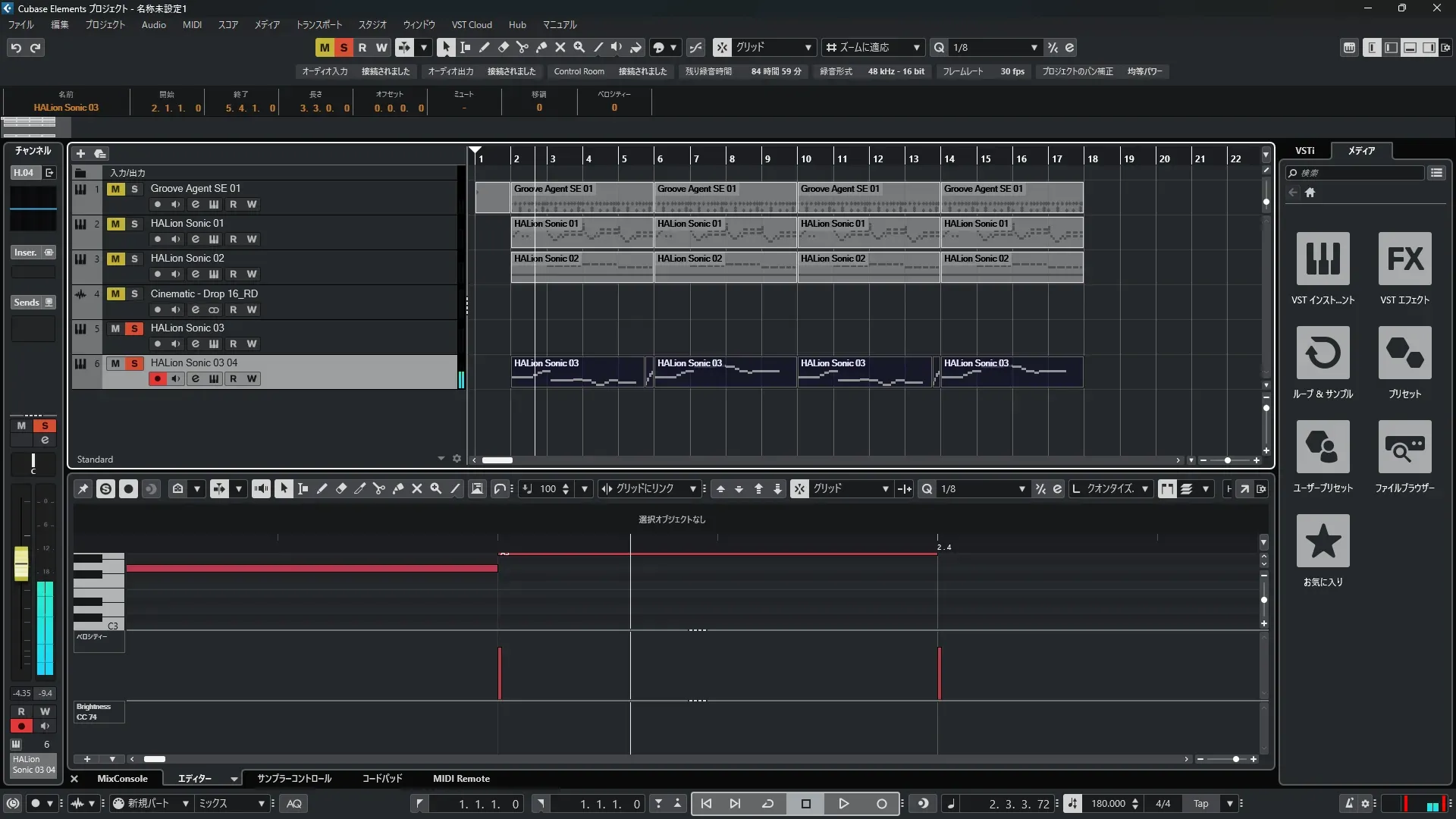Screen dimensions: 1456x819
Task: Open the Favorites star tile
Action: (x=1323, y=541)
